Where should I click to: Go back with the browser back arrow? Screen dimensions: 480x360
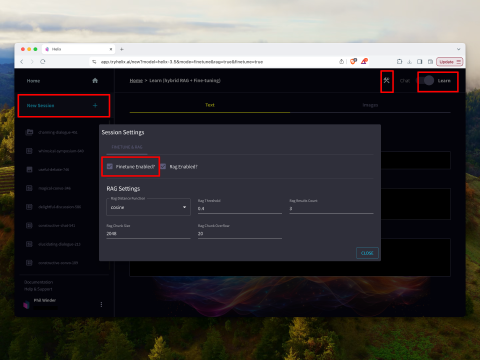coord(22,62)
